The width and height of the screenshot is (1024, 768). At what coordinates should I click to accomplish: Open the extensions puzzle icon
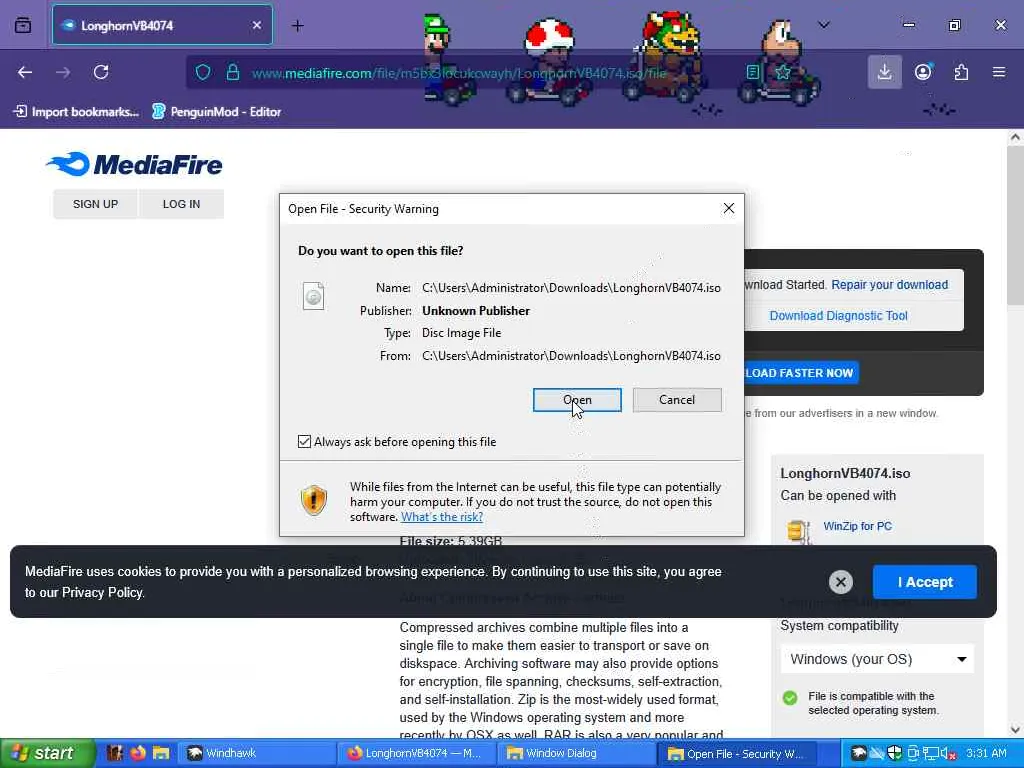tap(961, 72)
